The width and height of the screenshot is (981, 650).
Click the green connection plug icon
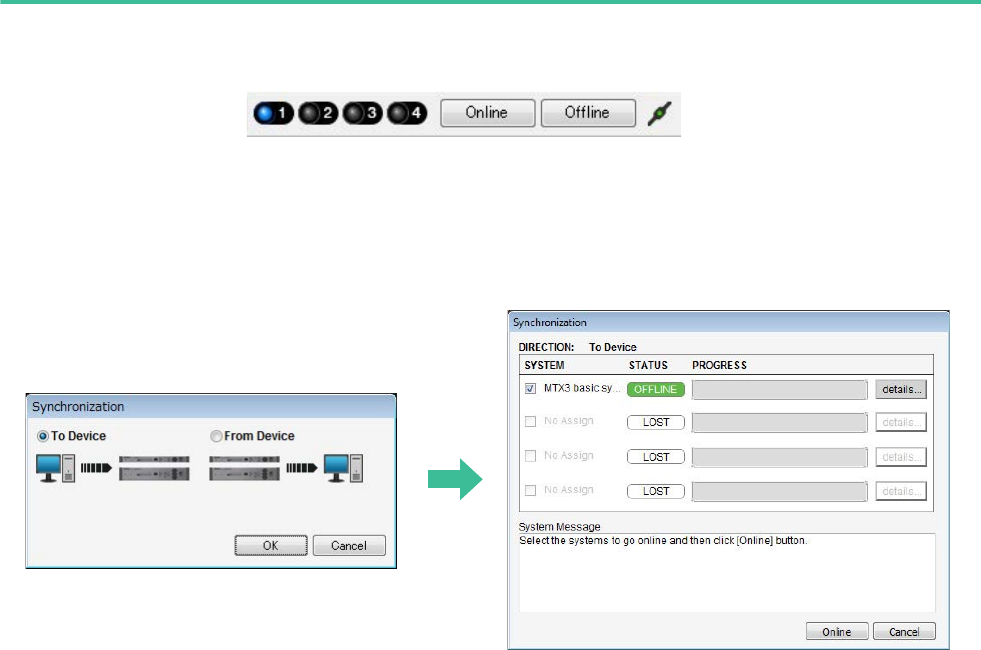pyautogui.click(x=659, y=113)
